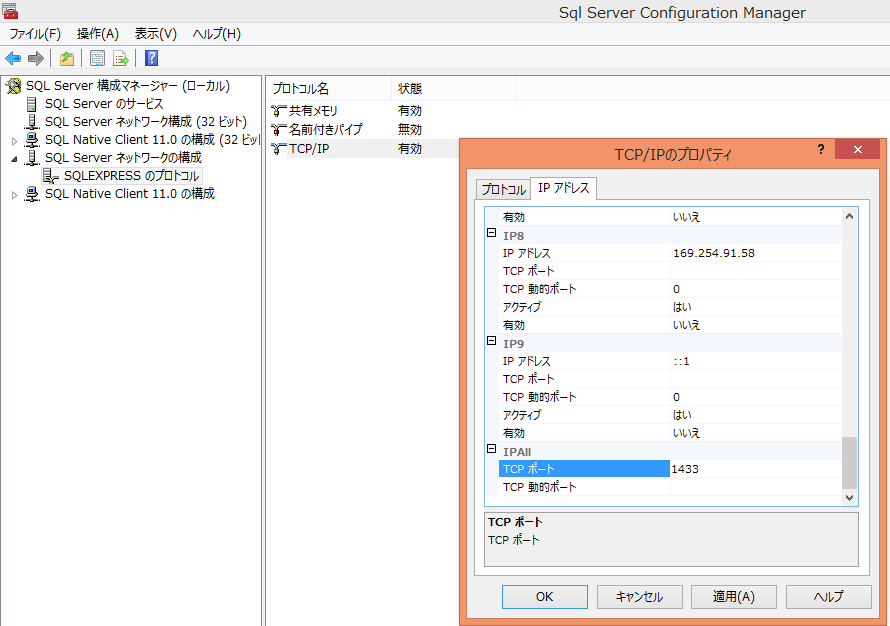Click the Back arrow toolbar icon
This screenshot has height=626, width=890.
tap(13, 58)
